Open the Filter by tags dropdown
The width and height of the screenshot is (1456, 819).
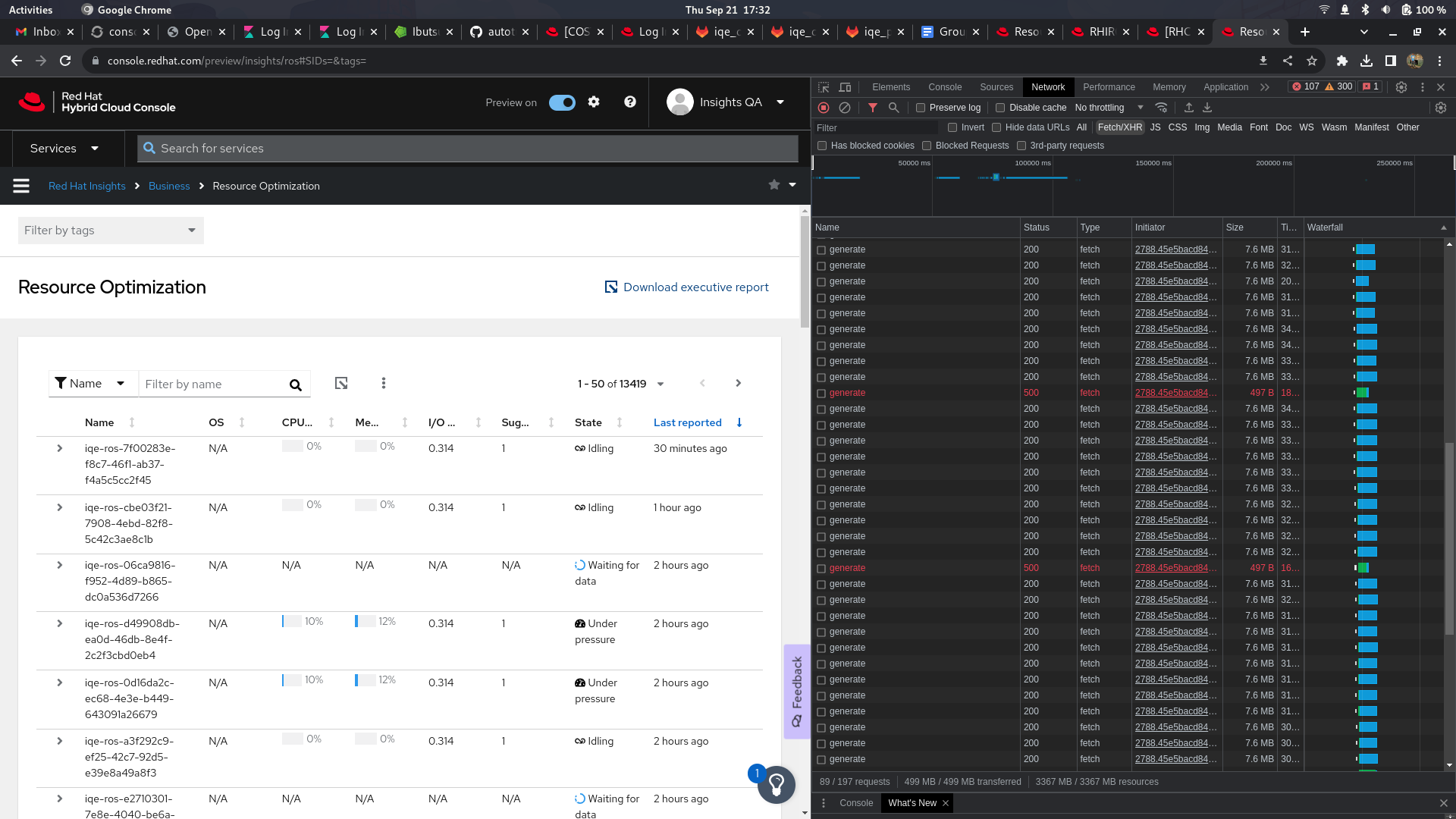[x=111, y=231]
